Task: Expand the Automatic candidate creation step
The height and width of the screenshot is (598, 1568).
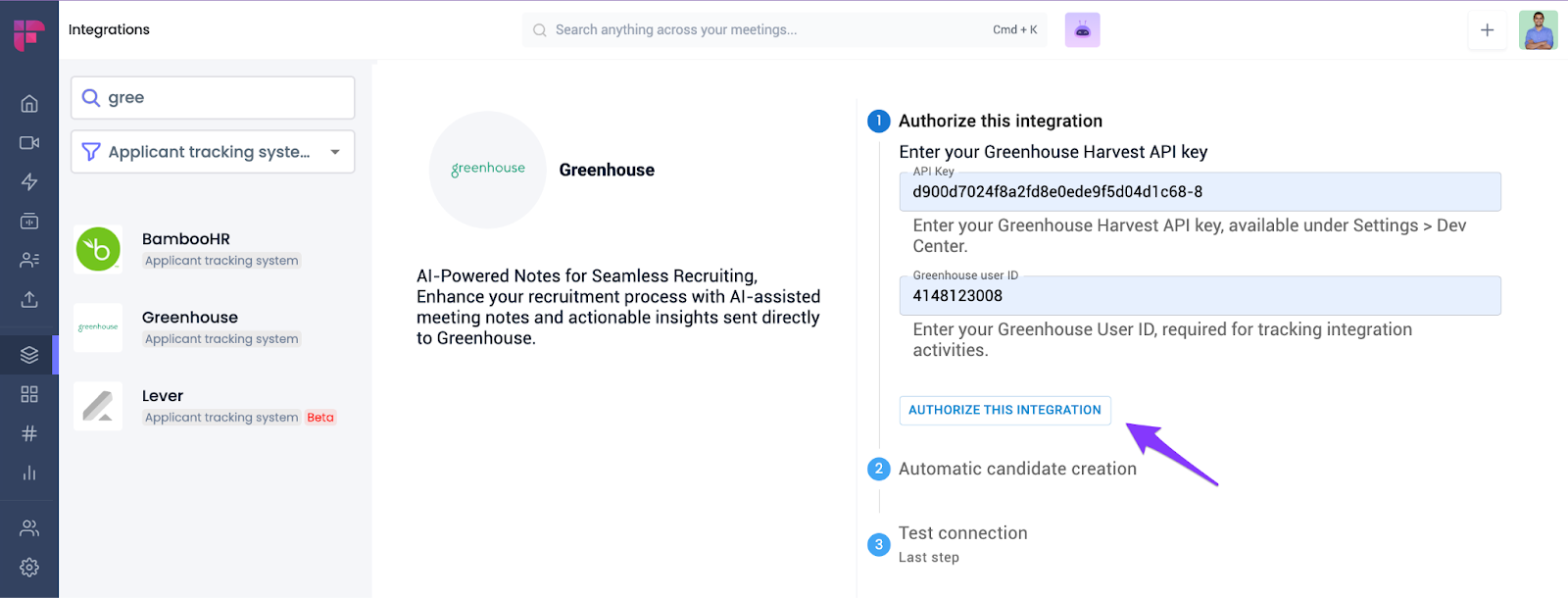Action: tap(1017, 469)
